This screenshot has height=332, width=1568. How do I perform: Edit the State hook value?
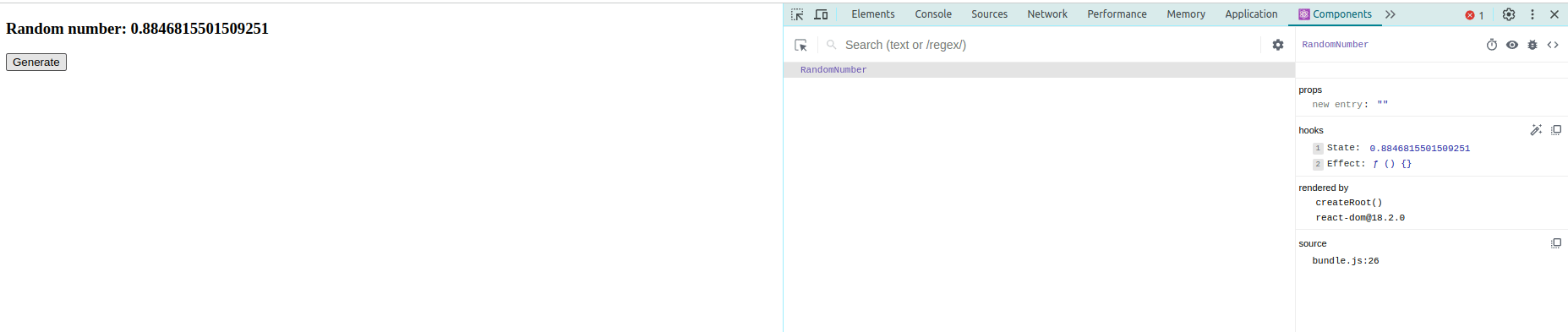click(x=1420, y=149)
